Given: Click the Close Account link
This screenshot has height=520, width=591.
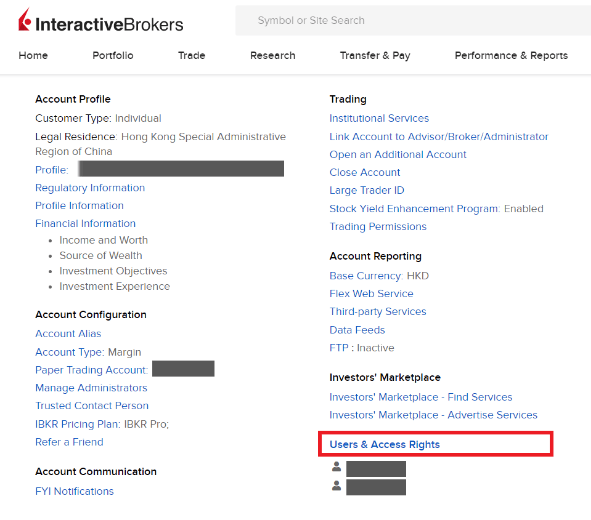Looking at the screenshot, I should (x=364, y=172).
